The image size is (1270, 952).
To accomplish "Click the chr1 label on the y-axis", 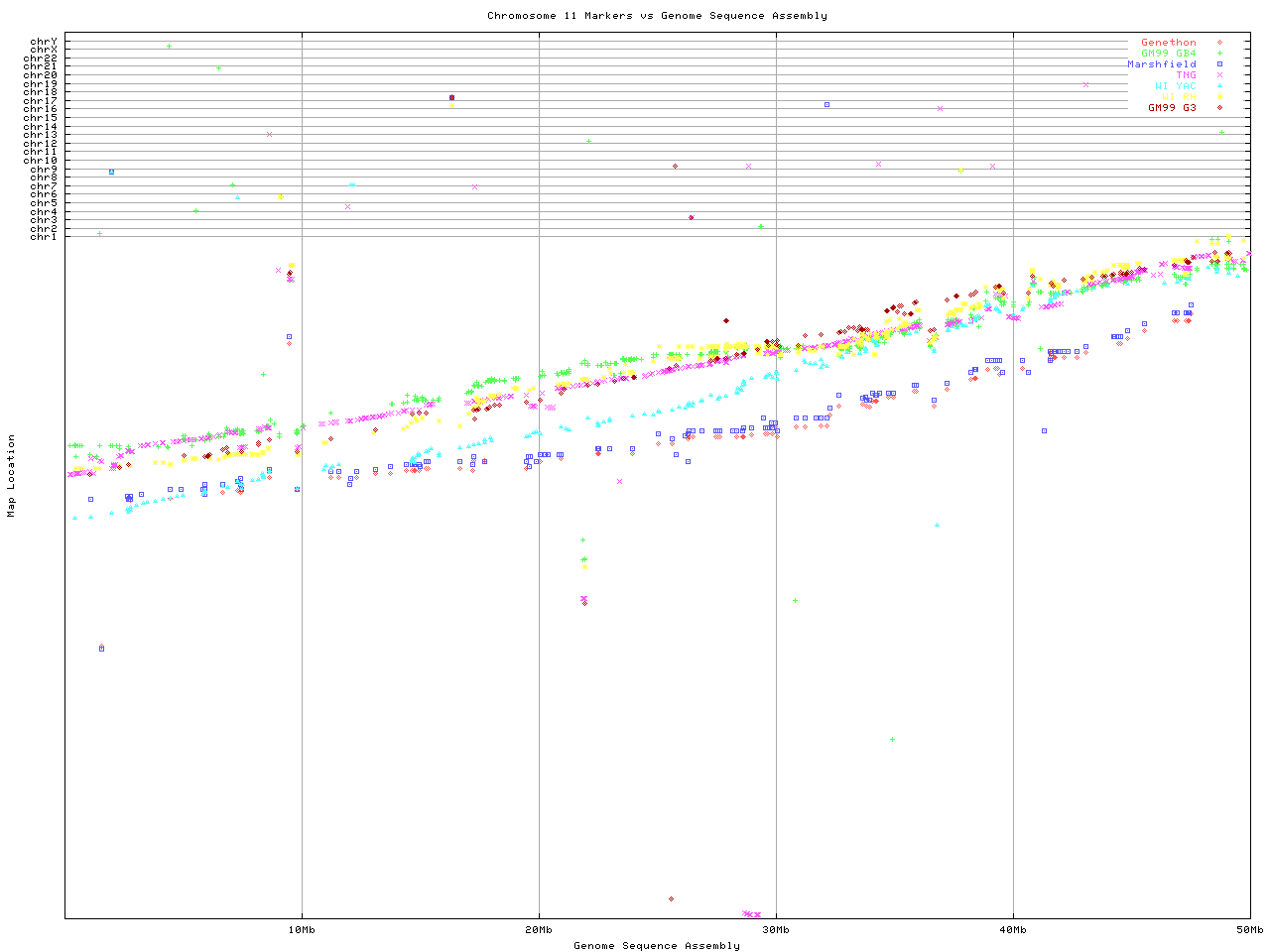I will (x=44, y=237).
